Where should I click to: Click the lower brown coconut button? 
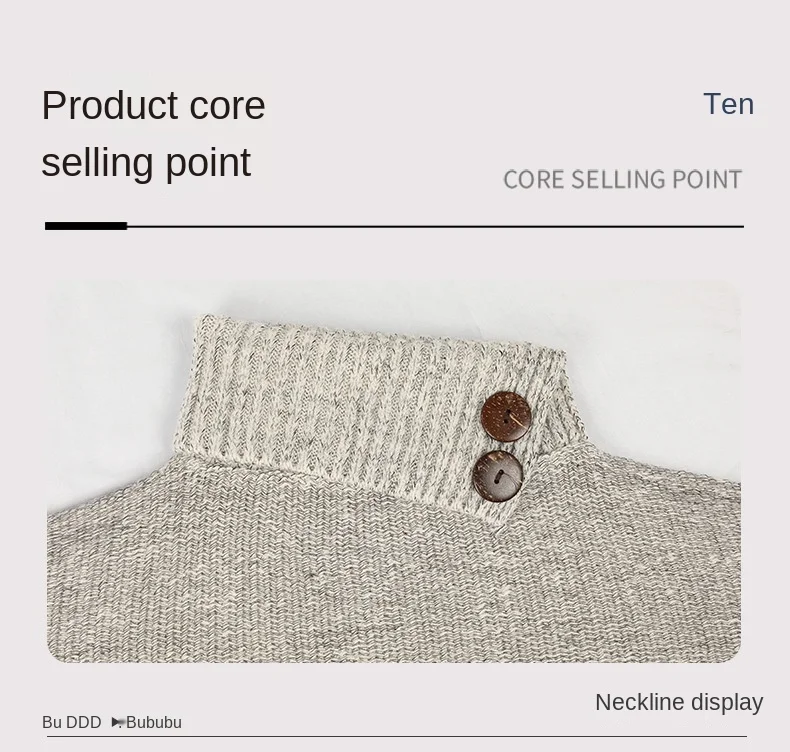click(x=498, y=476)
